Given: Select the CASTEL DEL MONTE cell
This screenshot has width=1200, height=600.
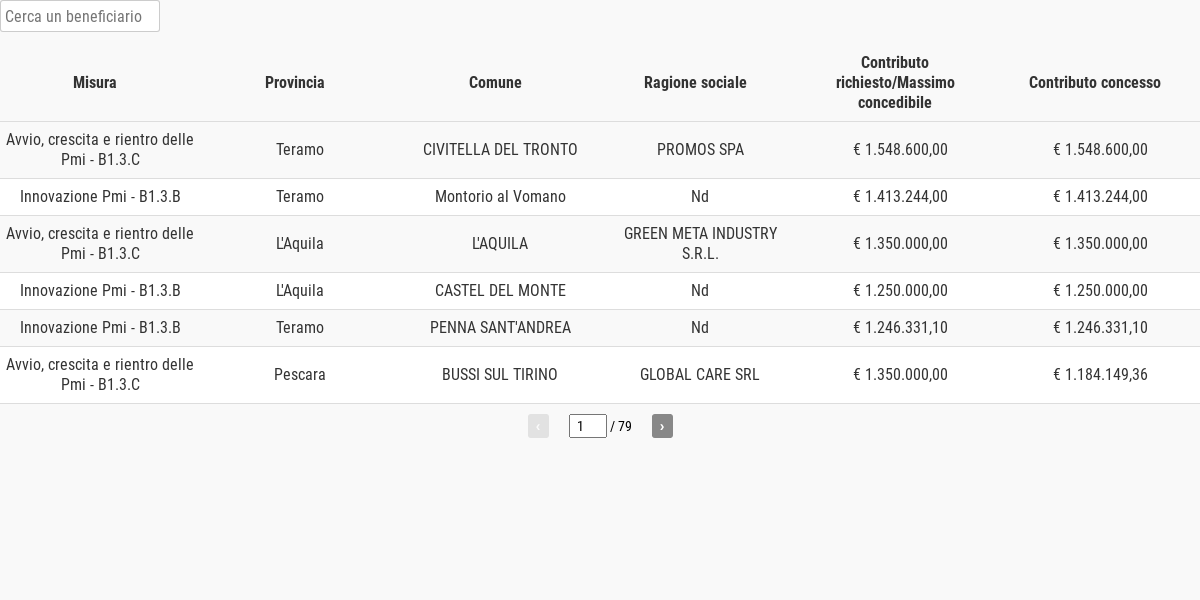Looking at the screenshot, I should 500,291.
